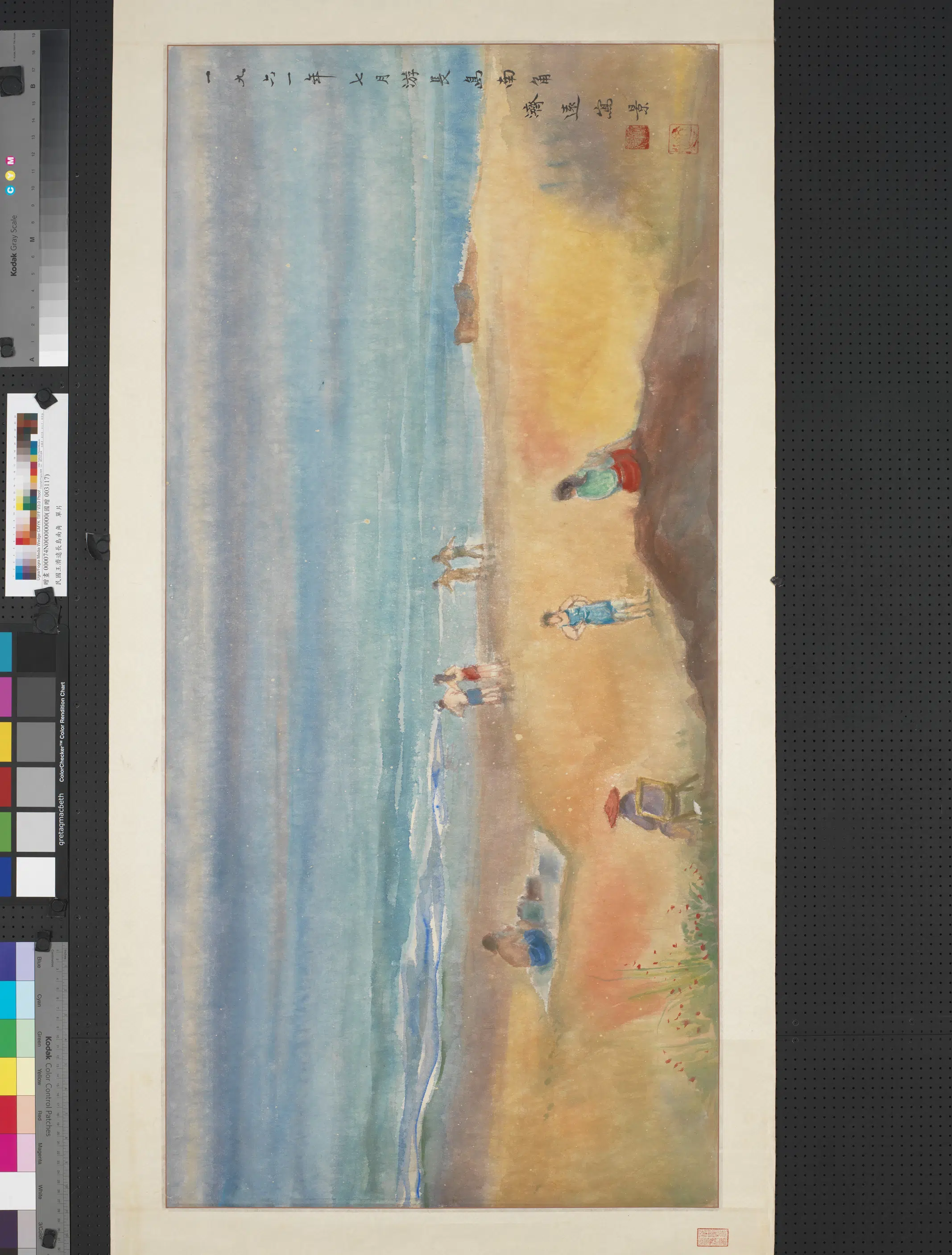This screenshot has width=952, height=1255.
Task: Click the "Cyan" patch label
Action: (x=39, y=1000)
